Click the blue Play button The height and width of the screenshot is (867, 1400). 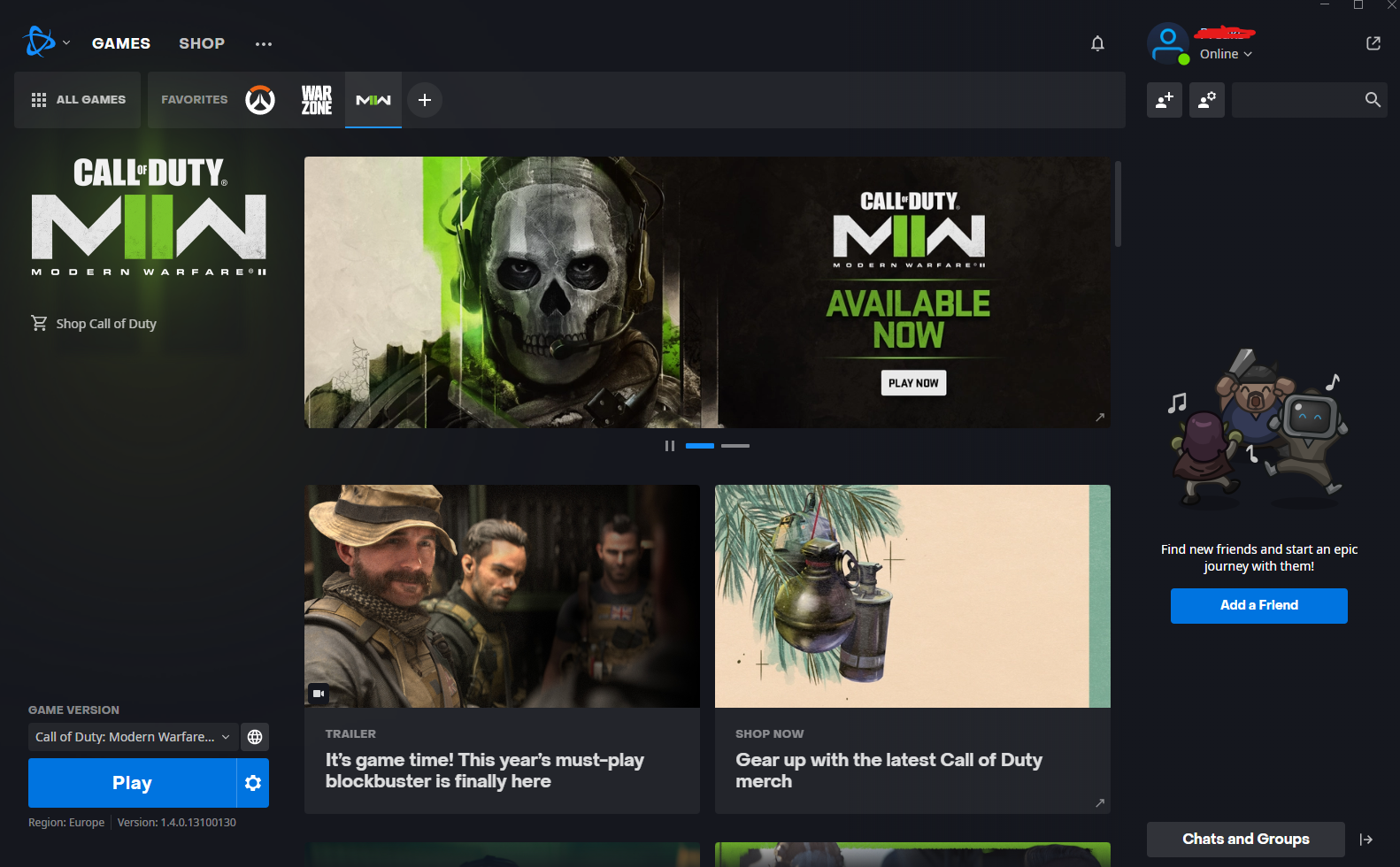click(x=132, y=783)
